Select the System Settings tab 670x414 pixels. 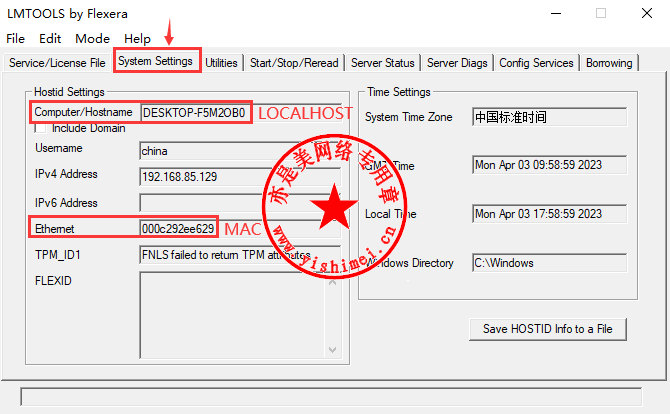[x=156, y=61]
